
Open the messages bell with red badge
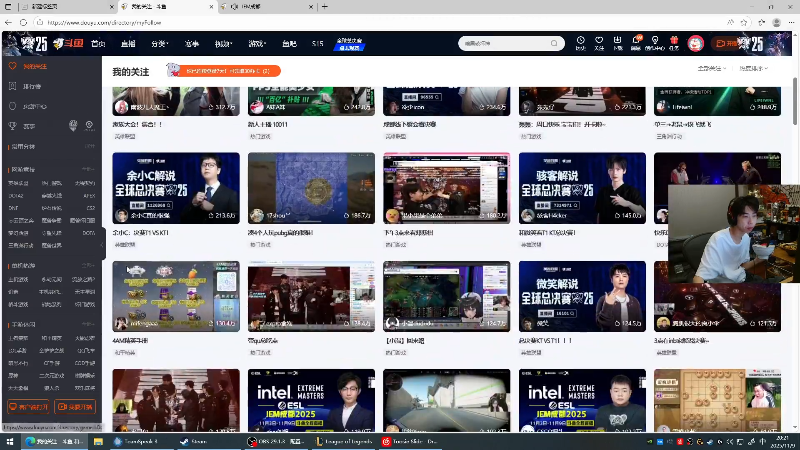point(636,43)
